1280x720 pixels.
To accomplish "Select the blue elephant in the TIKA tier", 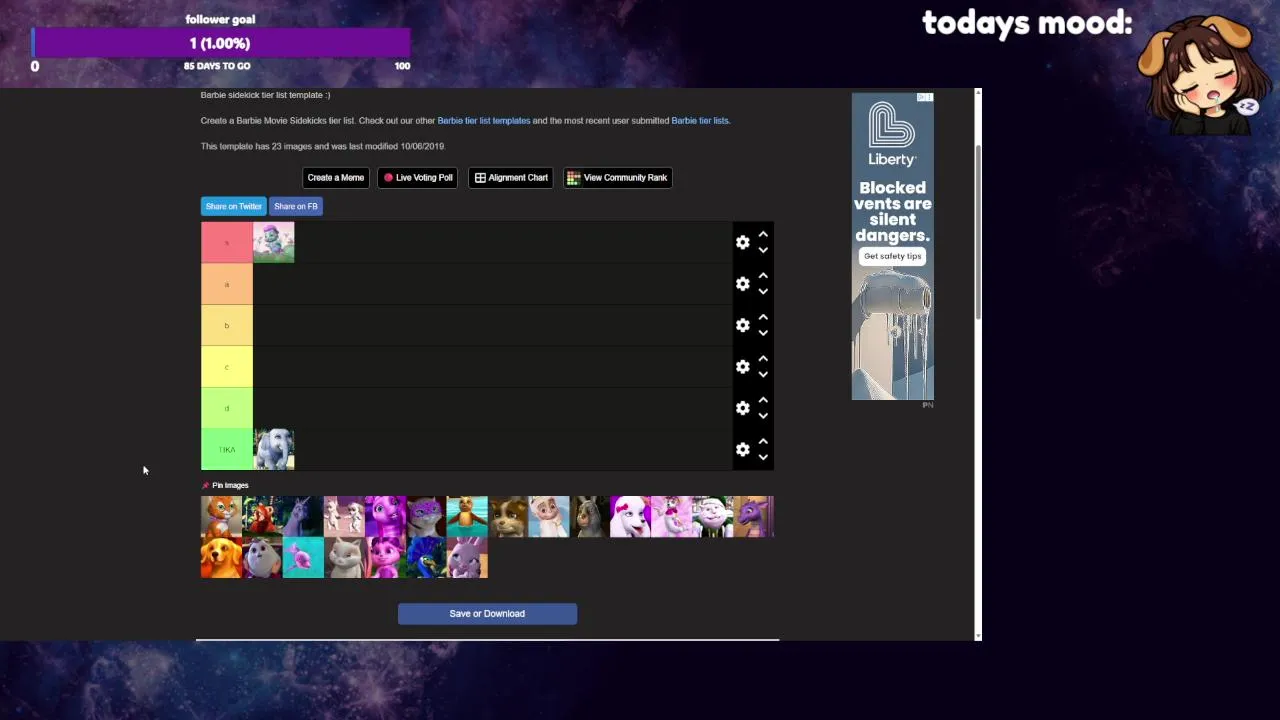I will (x=274, y=450).
